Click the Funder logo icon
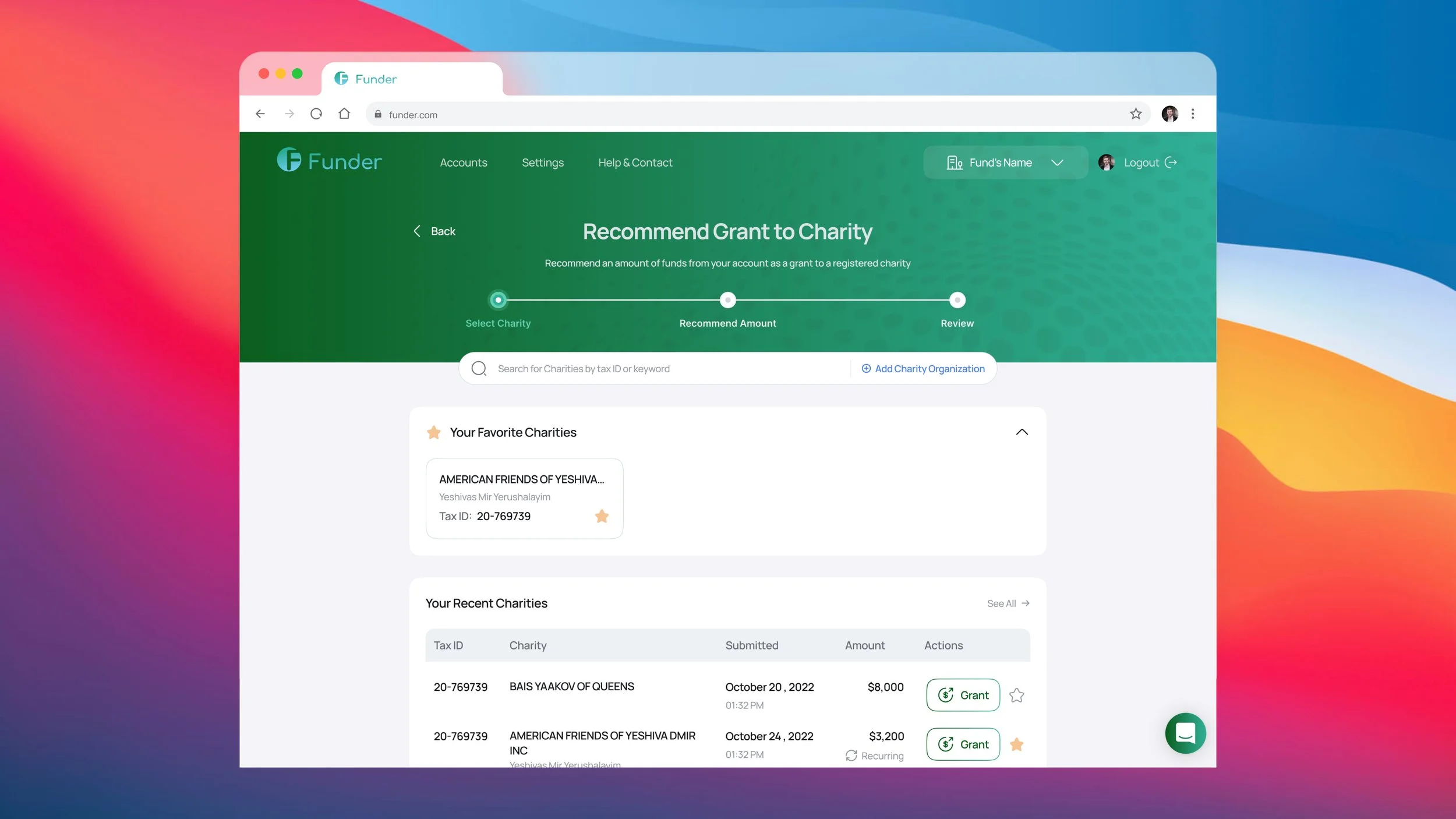Image resolution: width=1456 pixels, height=819 pixels. (289, 160)
